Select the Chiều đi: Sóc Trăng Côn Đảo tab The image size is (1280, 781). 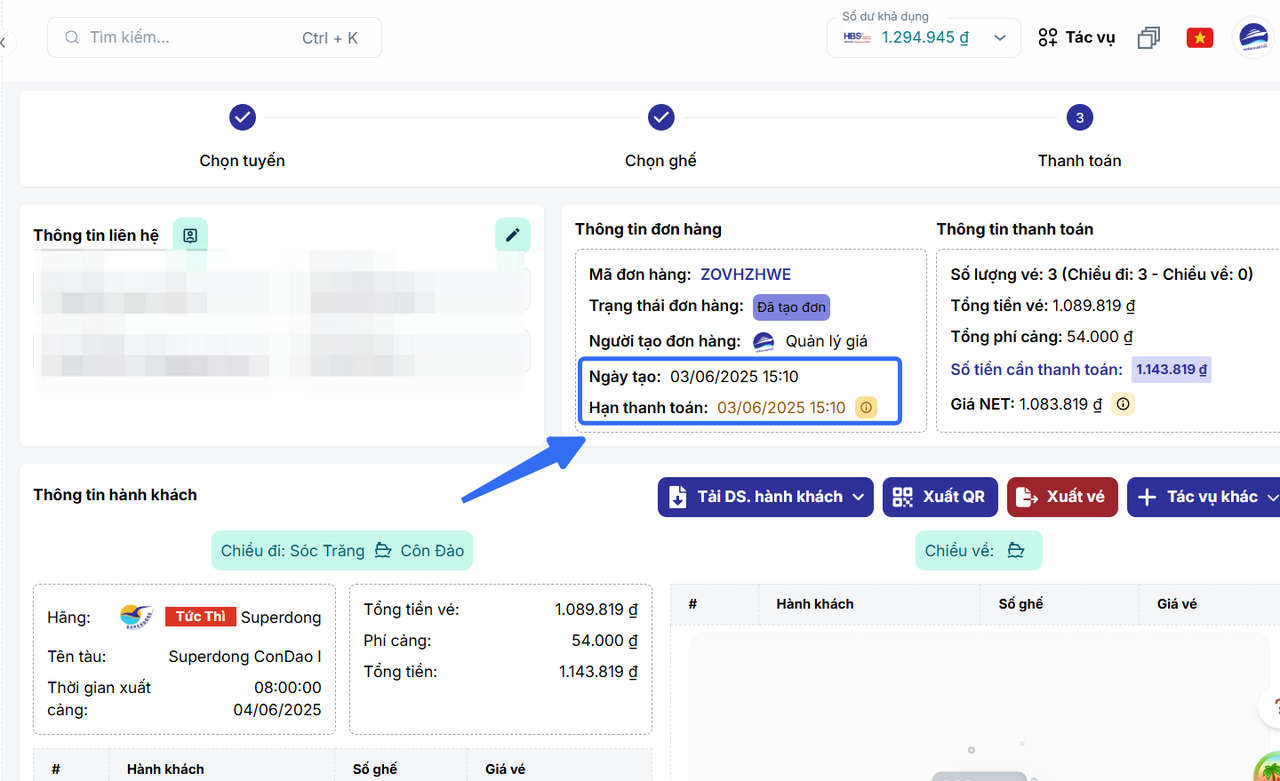click(342, 551)
